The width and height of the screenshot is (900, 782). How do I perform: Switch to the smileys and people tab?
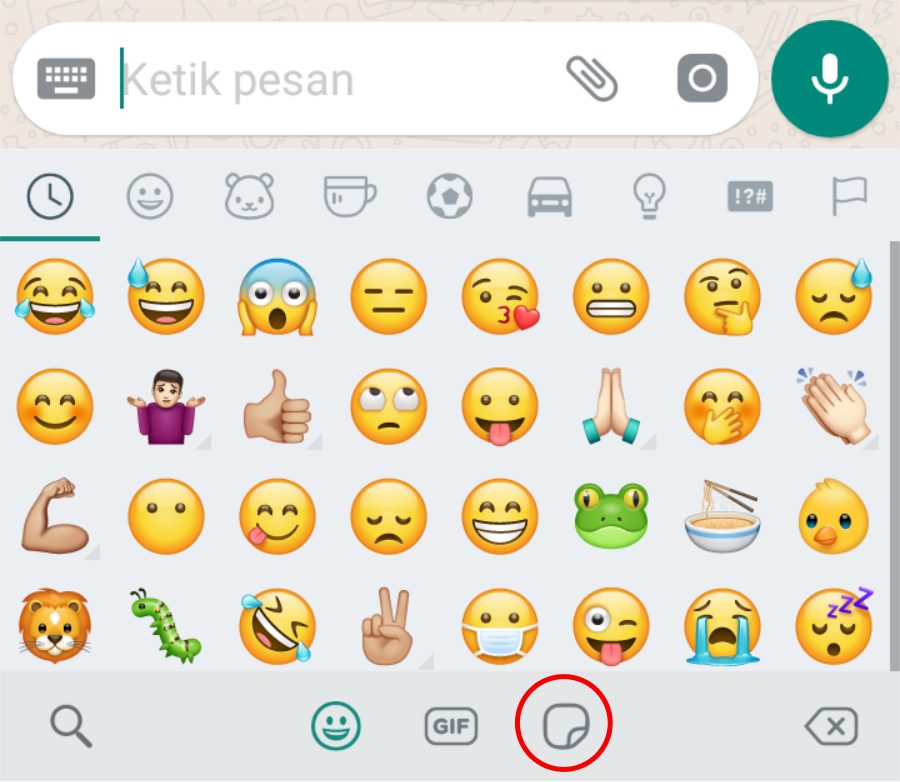click(149, 196)
